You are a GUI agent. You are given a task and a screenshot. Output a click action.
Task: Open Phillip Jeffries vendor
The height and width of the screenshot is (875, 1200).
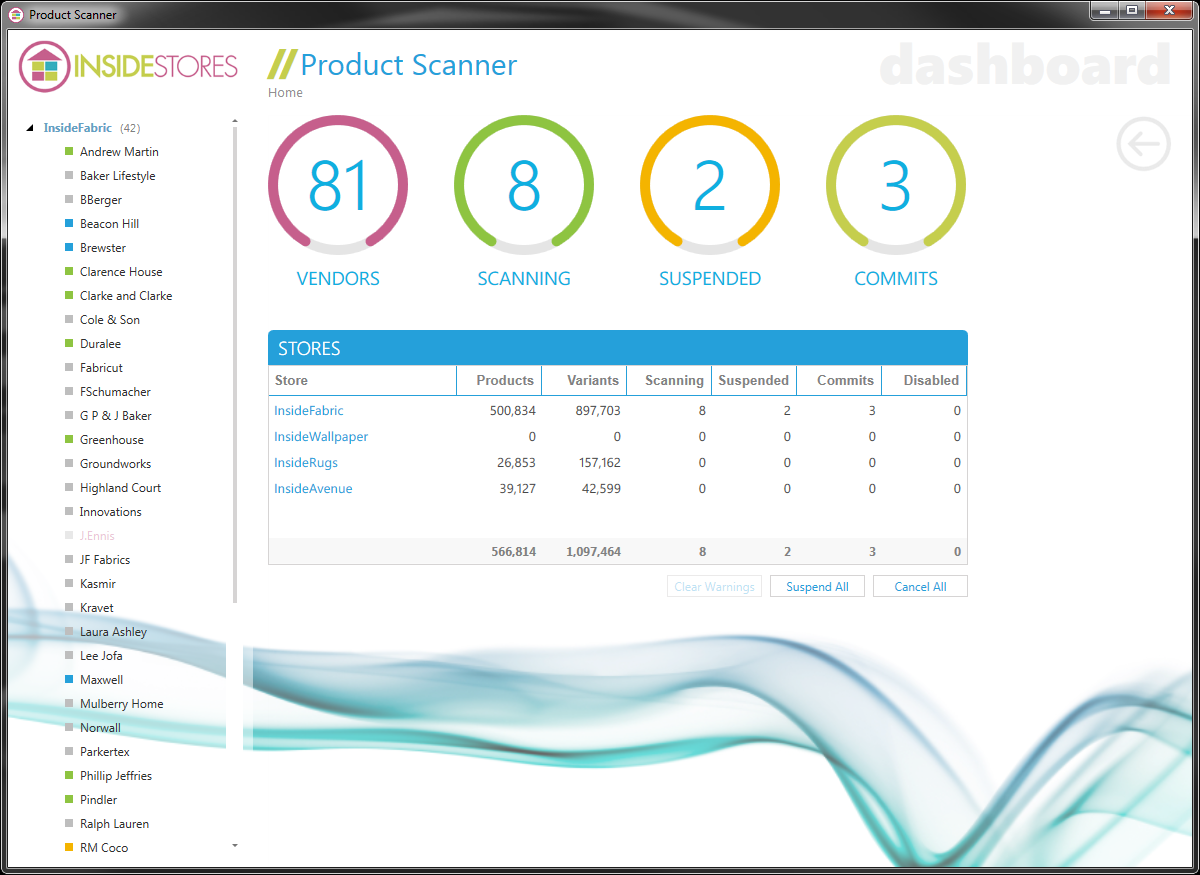pos(116,776)
